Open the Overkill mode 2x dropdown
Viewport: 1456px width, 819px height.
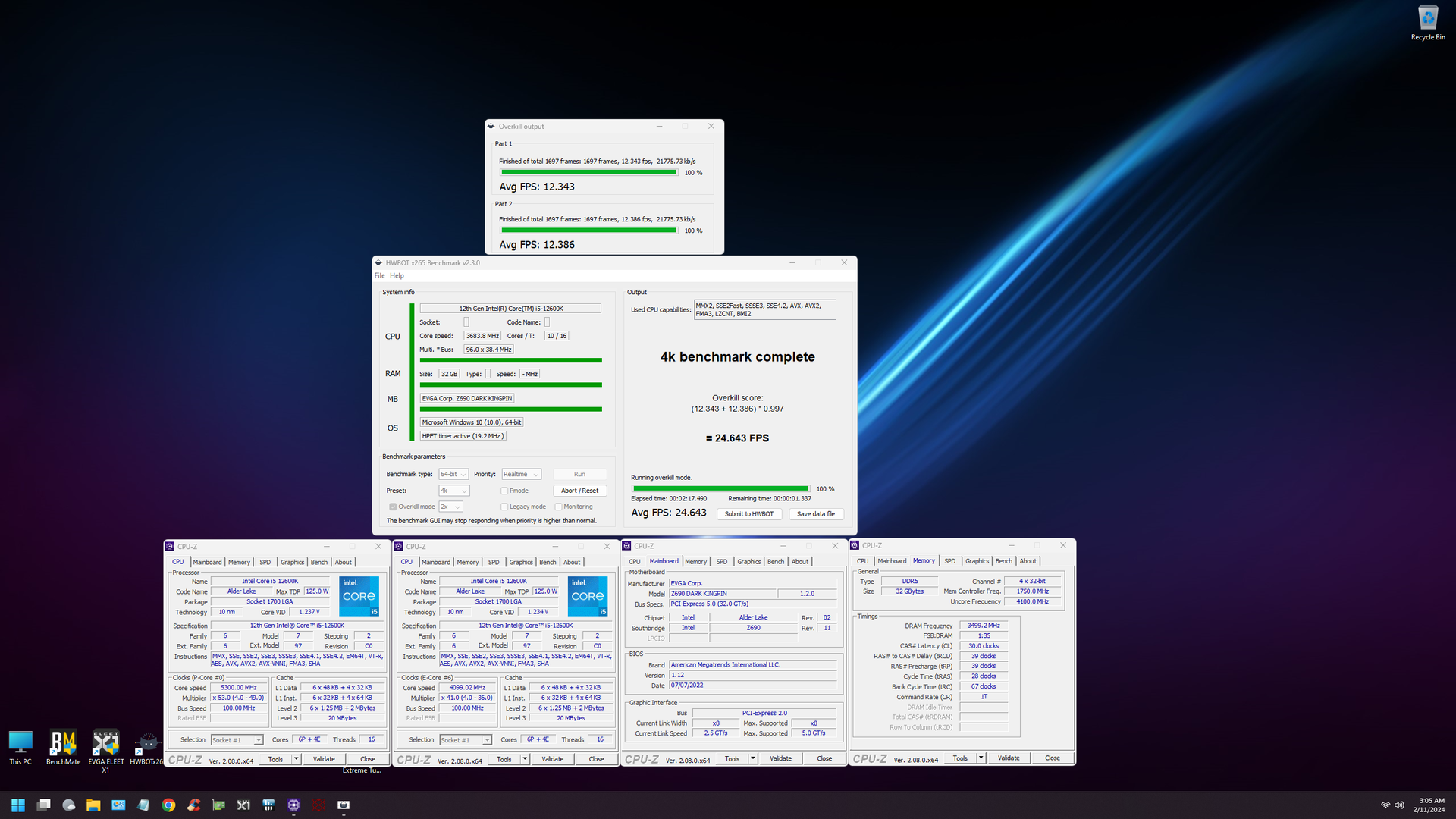point(450,507)
